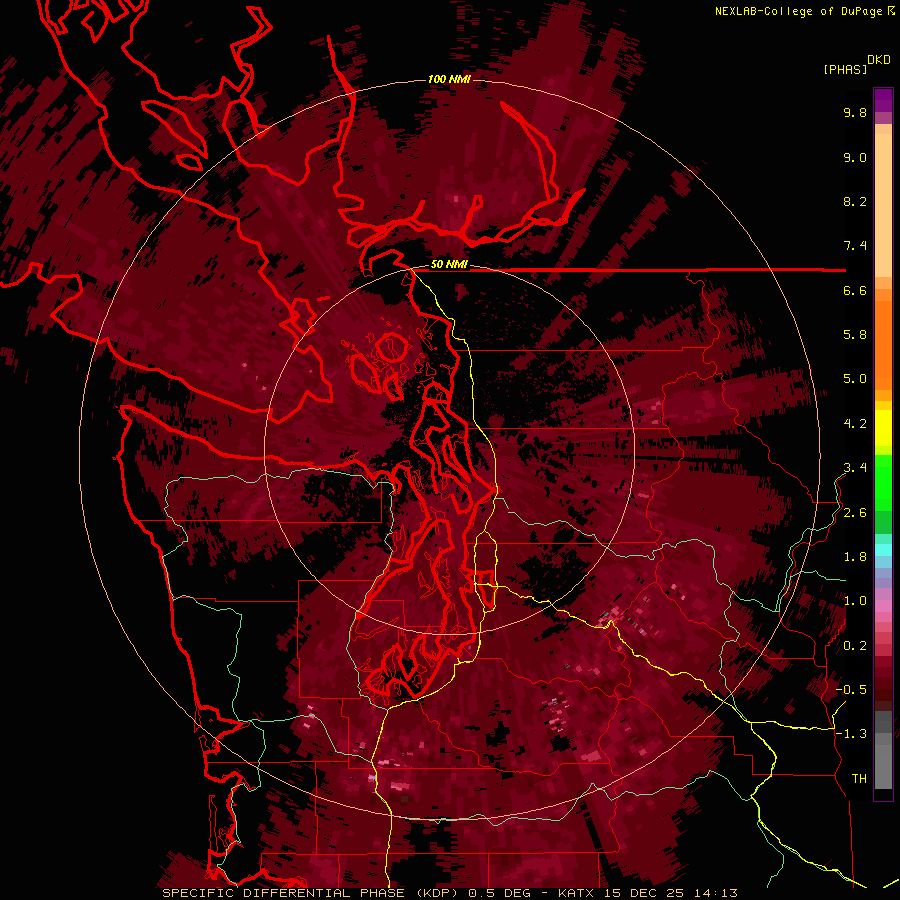This screenshot has height=900, width=900.
Task: Click the 4.2 legend value
Action: [855, 424]
